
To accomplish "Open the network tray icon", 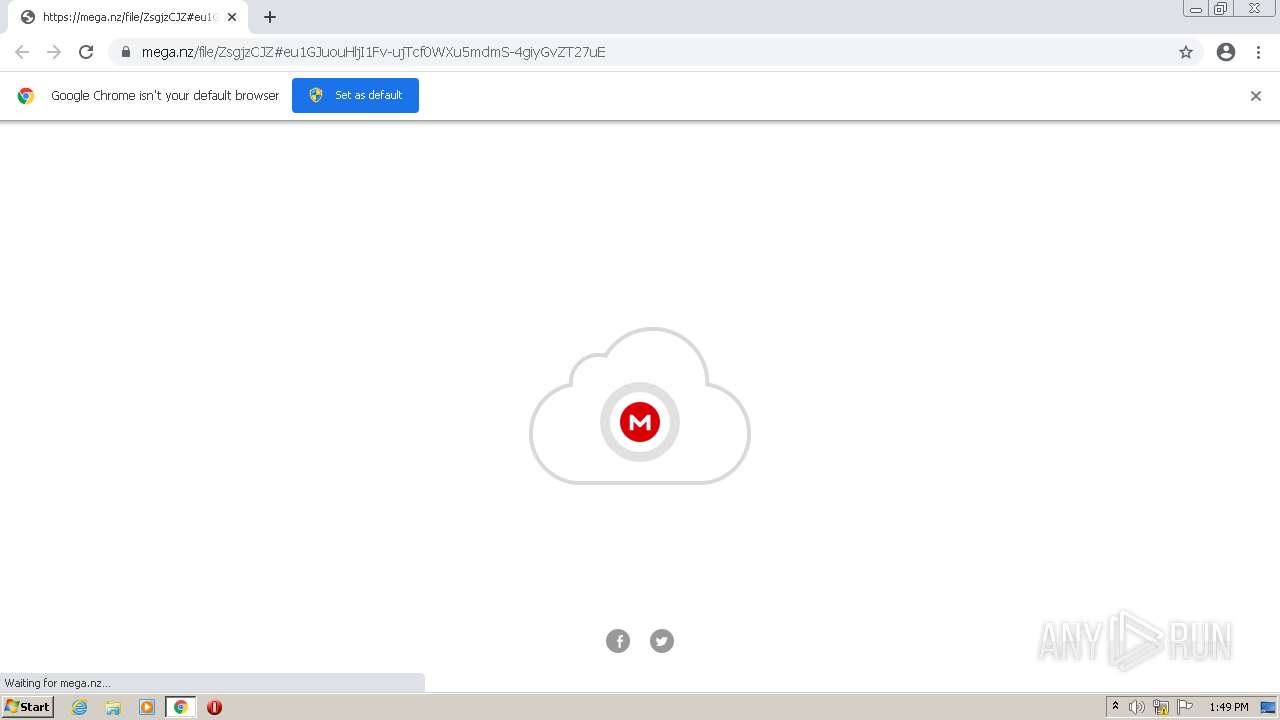I will 1161,707.
